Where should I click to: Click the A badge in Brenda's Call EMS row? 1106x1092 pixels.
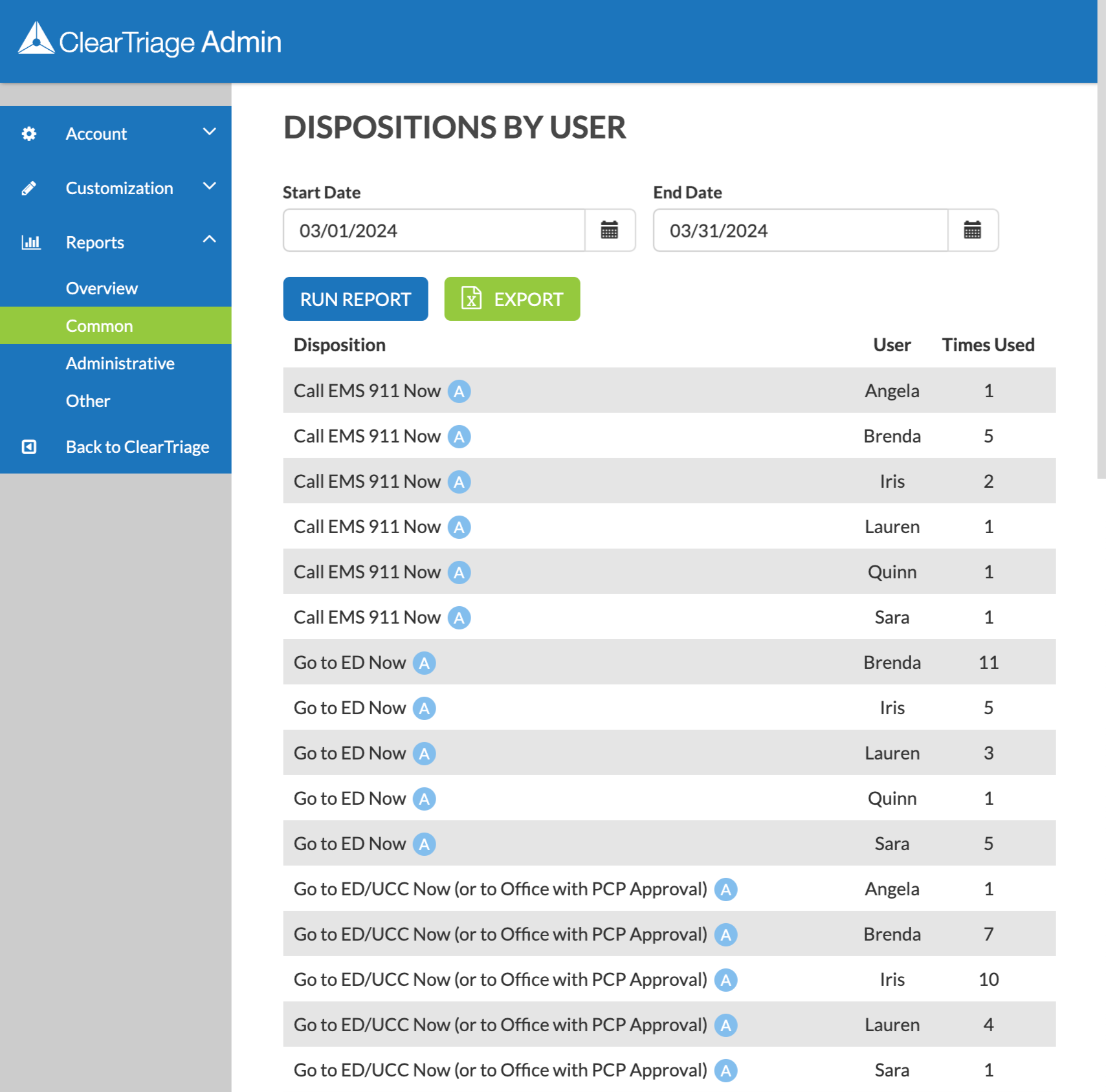[x=459, y=437]
